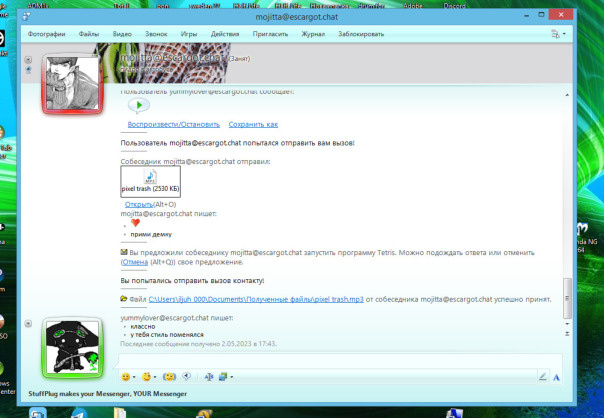Click the (Занят) status text
The width and height of the screenshot is (604, 418).
pos(239,59)
